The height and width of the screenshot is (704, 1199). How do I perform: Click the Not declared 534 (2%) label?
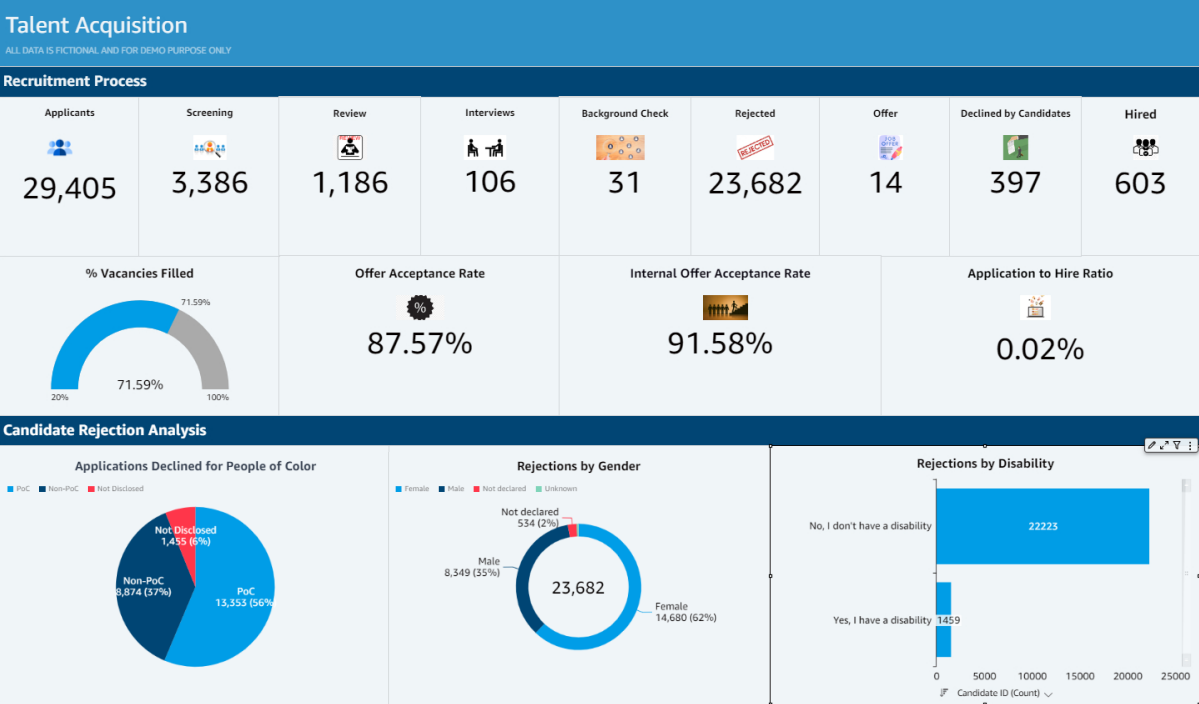pos(530,517)
